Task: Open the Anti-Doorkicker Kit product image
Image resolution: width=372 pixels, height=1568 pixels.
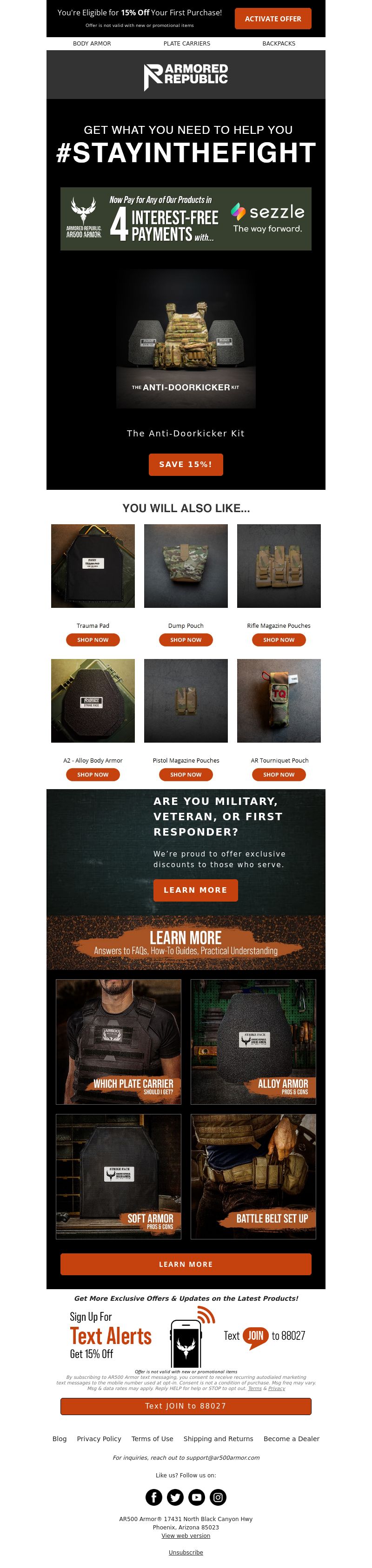Action: coord(186,338)
